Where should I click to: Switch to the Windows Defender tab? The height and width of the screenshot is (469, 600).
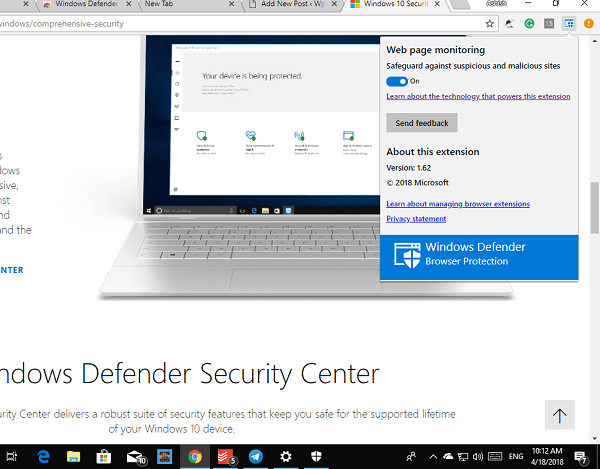pos(86,4)
